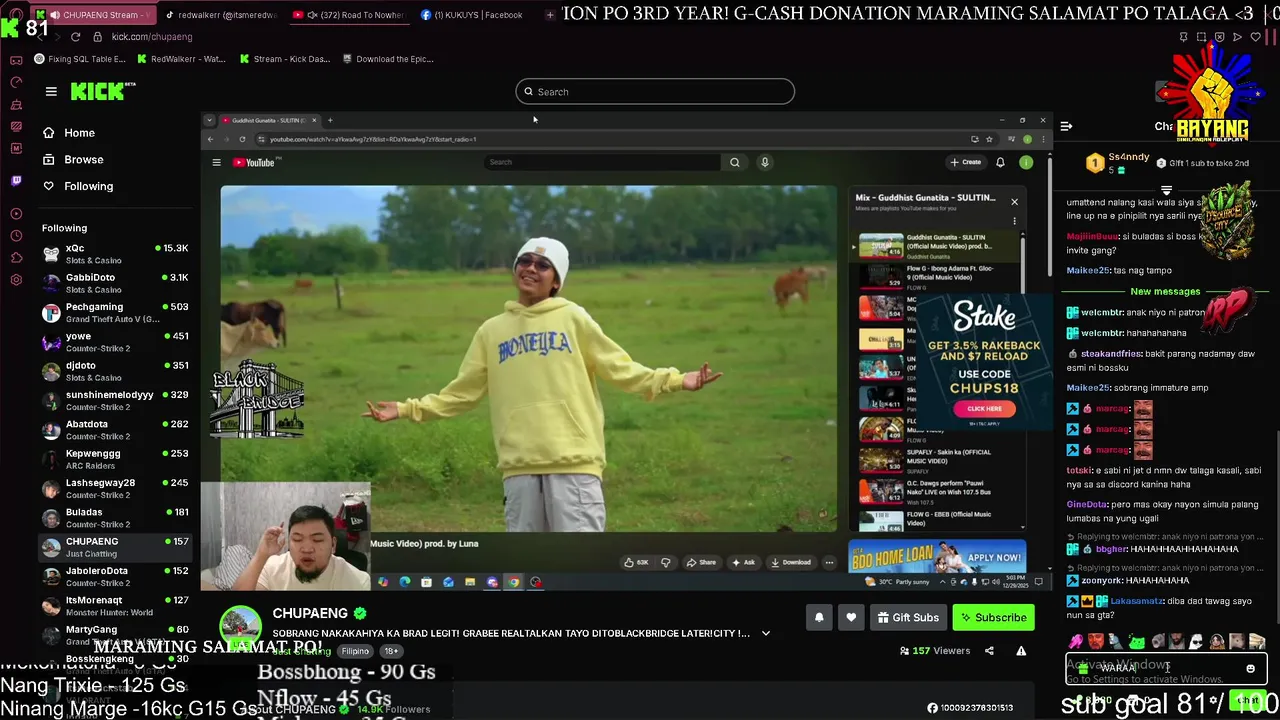Click the YouTube Share button
The image size is (1280, 720).
[x=701, y=562]
